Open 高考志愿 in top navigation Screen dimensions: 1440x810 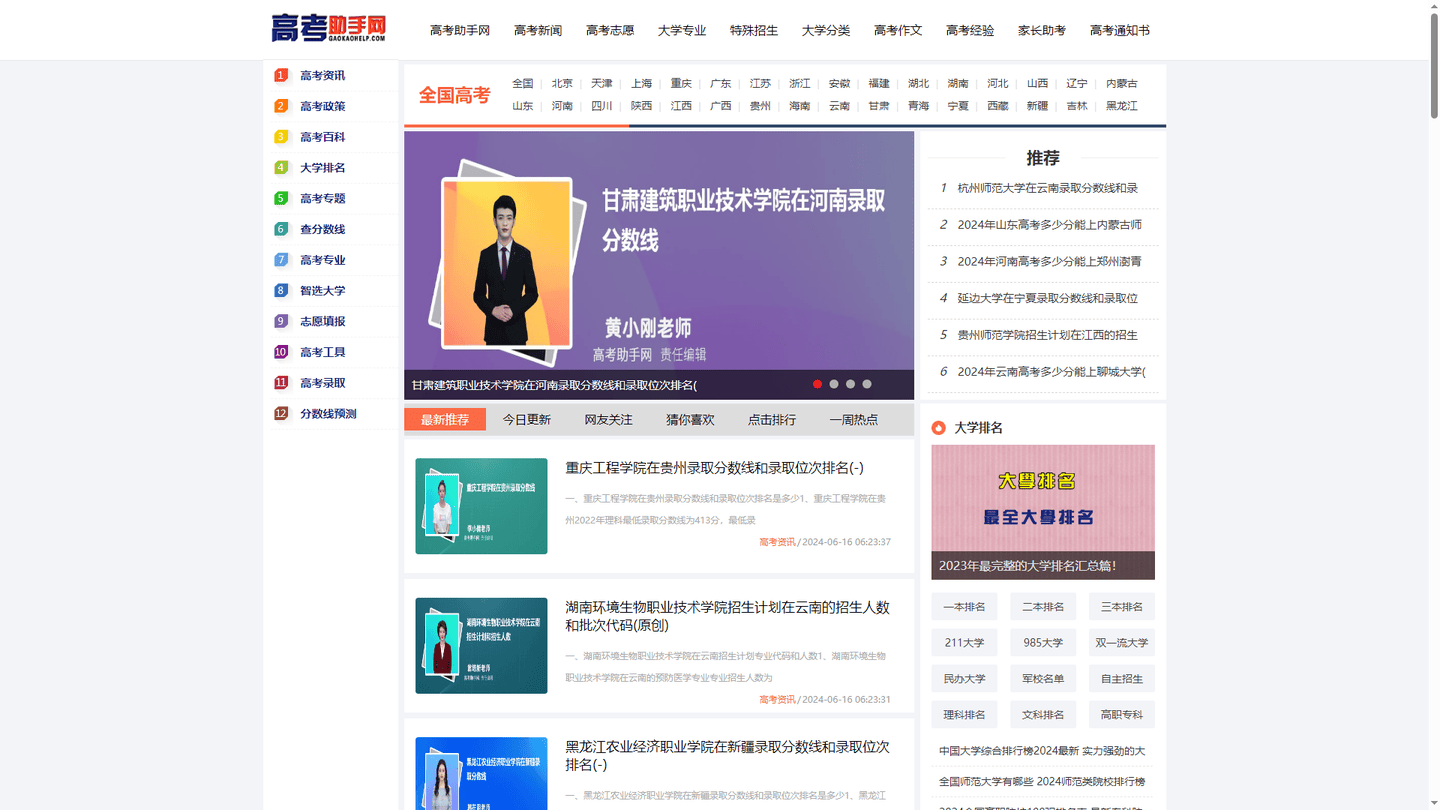[610, 30]
